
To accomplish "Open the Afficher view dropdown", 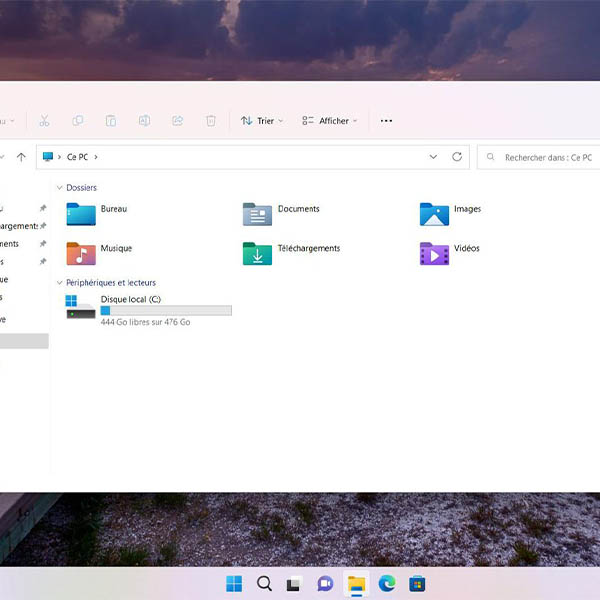I will [x=329, y=121].
